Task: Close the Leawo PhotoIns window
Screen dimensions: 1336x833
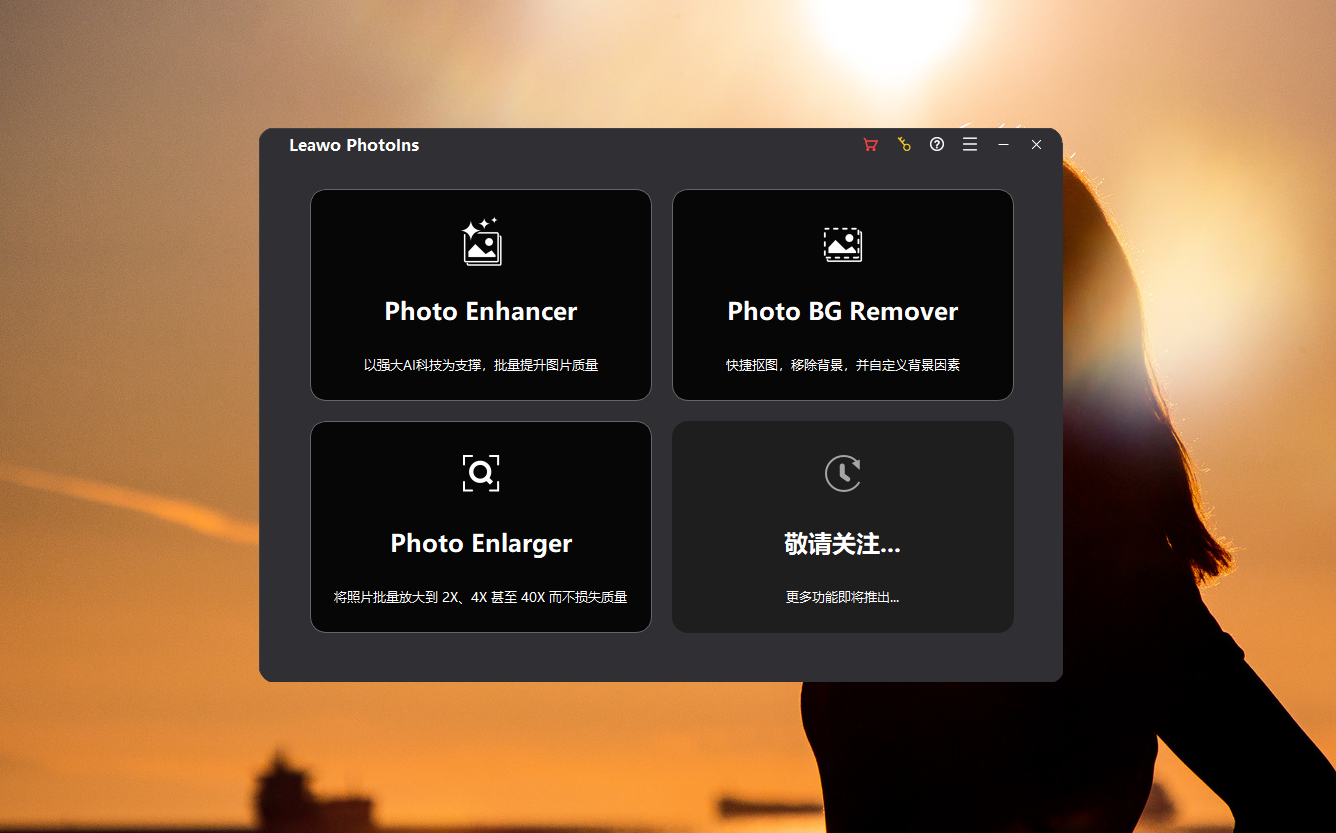Action: pyautogui.click(x=1036, y=145)
